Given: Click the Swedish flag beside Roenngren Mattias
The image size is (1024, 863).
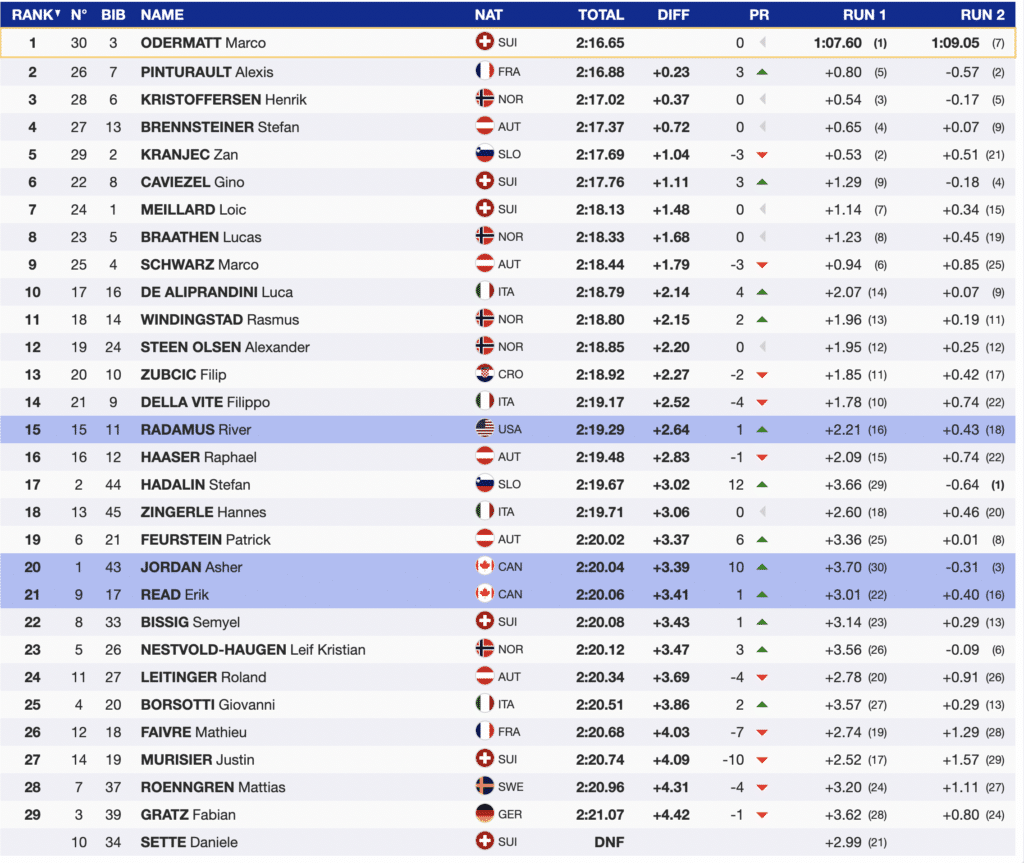Looking at the screenshot, I should (484, 787).
